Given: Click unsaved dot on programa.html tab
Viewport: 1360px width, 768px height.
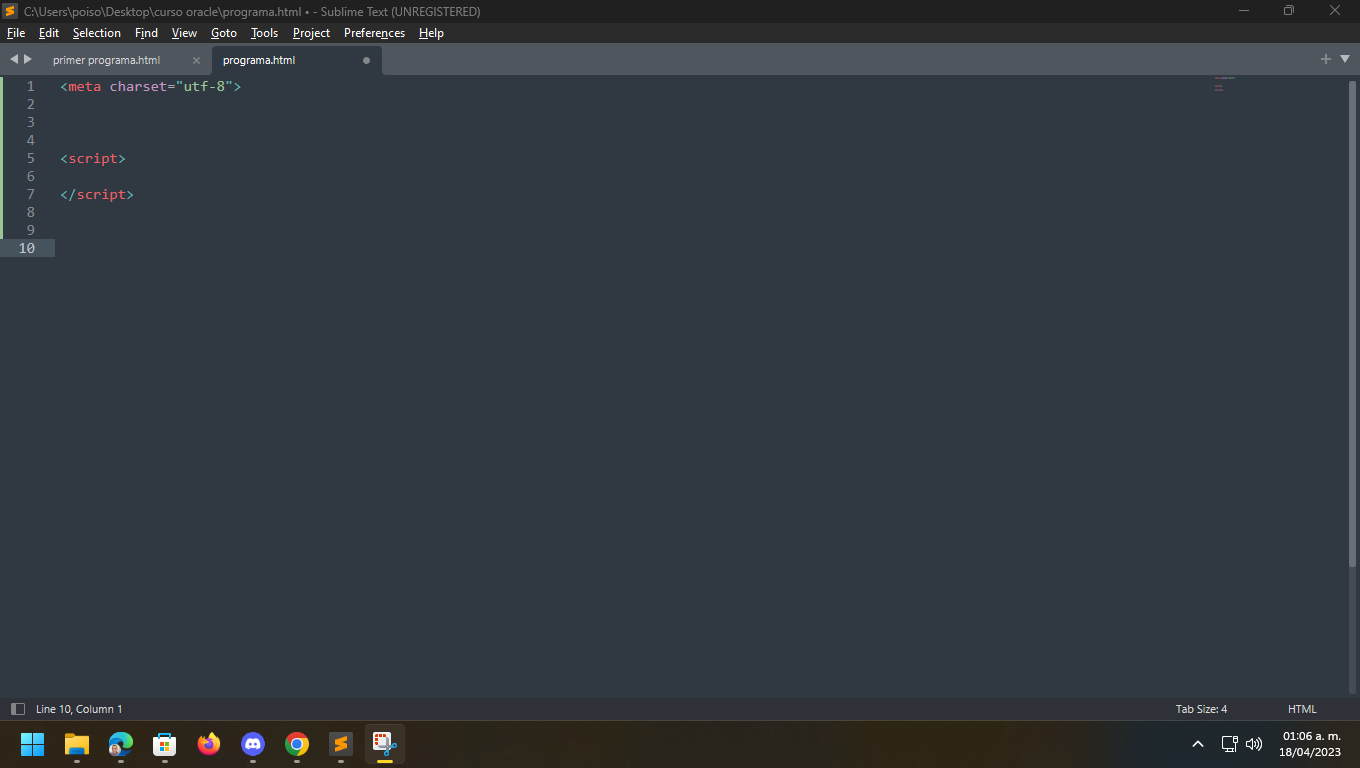Looking at the screenshot, I should pyautogui.click(x=366, y=60).
